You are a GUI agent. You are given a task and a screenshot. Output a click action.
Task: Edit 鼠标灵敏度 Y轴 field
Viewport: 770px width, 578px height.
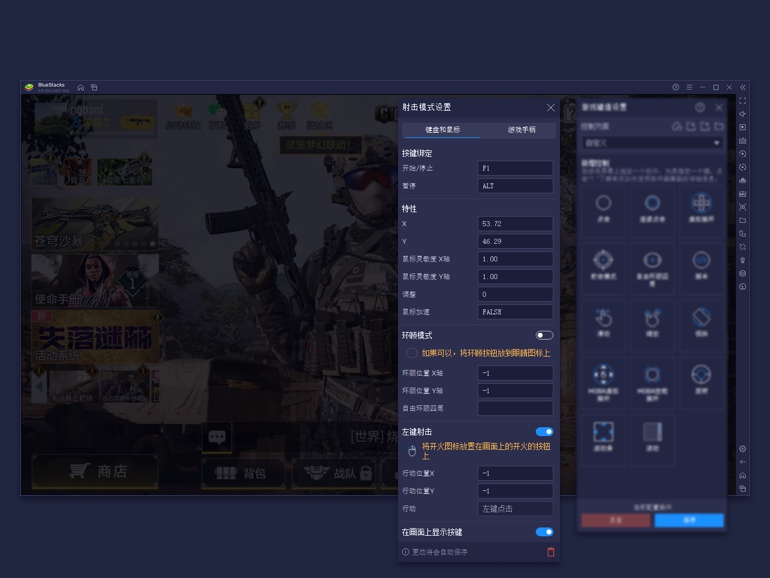point(515,277)
